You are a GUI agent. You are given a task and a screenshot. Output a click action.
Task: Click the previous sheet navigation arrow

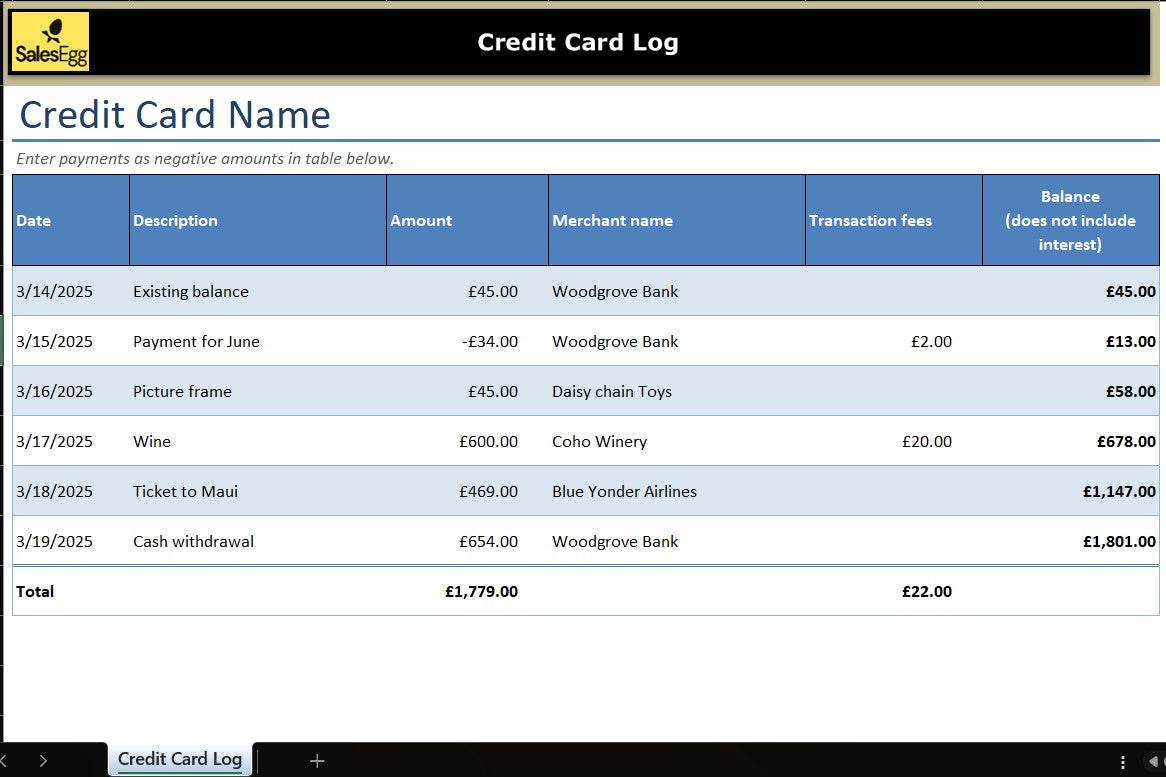[4, 761]
